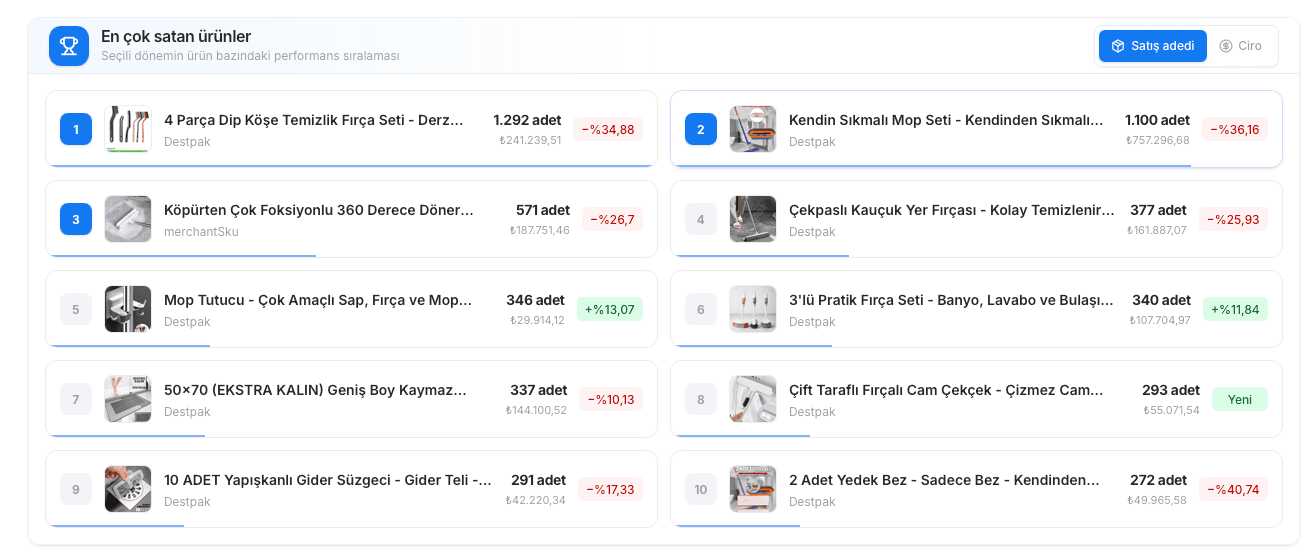Viewport: 1312px width, 559px height.
Task: Select the 1.292 adet sales figure
Action: [527, 120]
